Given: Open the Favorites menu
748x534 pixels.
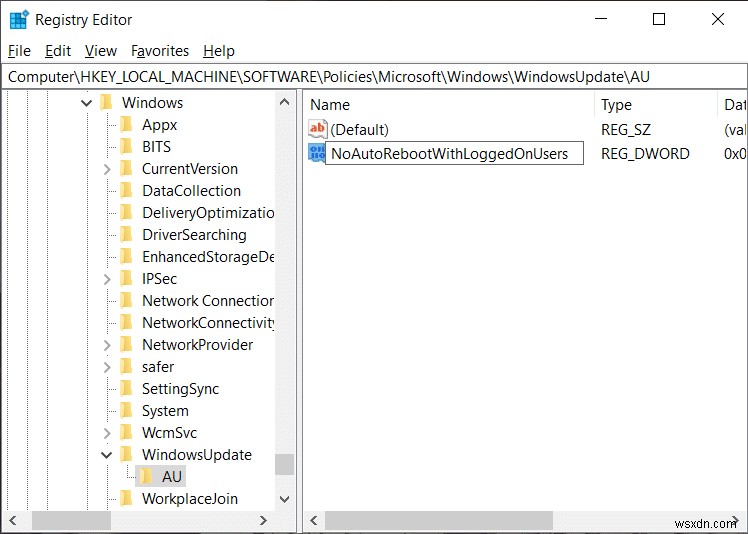Looking at the screenshot, I should click(x=160, y=51).
